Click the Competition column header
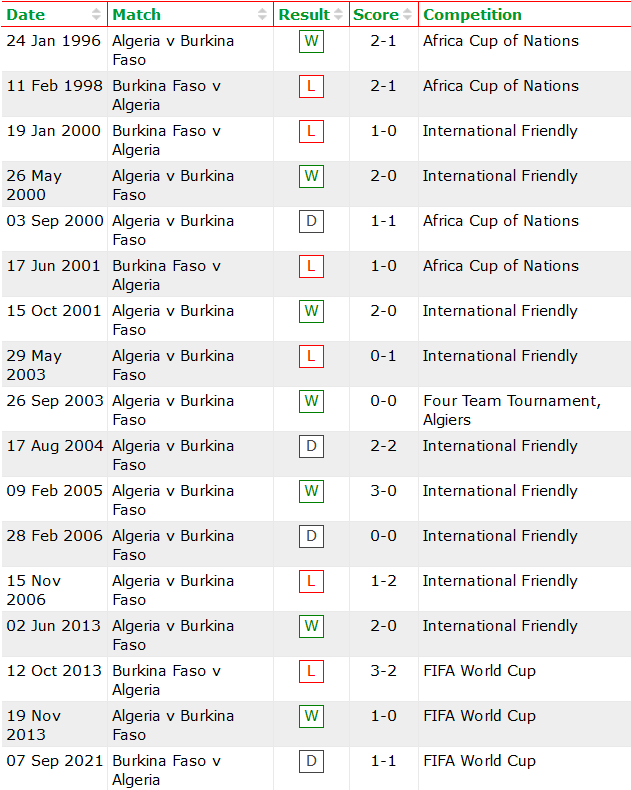Image resolution: width=631 pixels, height=790 pixels. click(x=472, y=15)
